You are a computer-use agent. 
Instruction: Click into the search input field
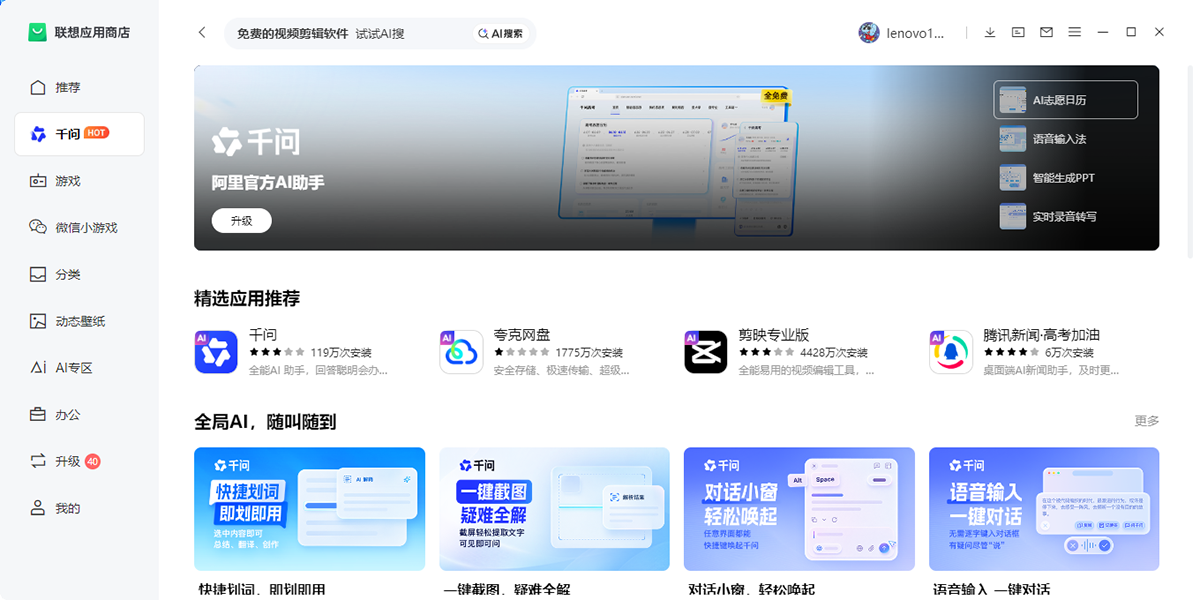coord(348,33)
